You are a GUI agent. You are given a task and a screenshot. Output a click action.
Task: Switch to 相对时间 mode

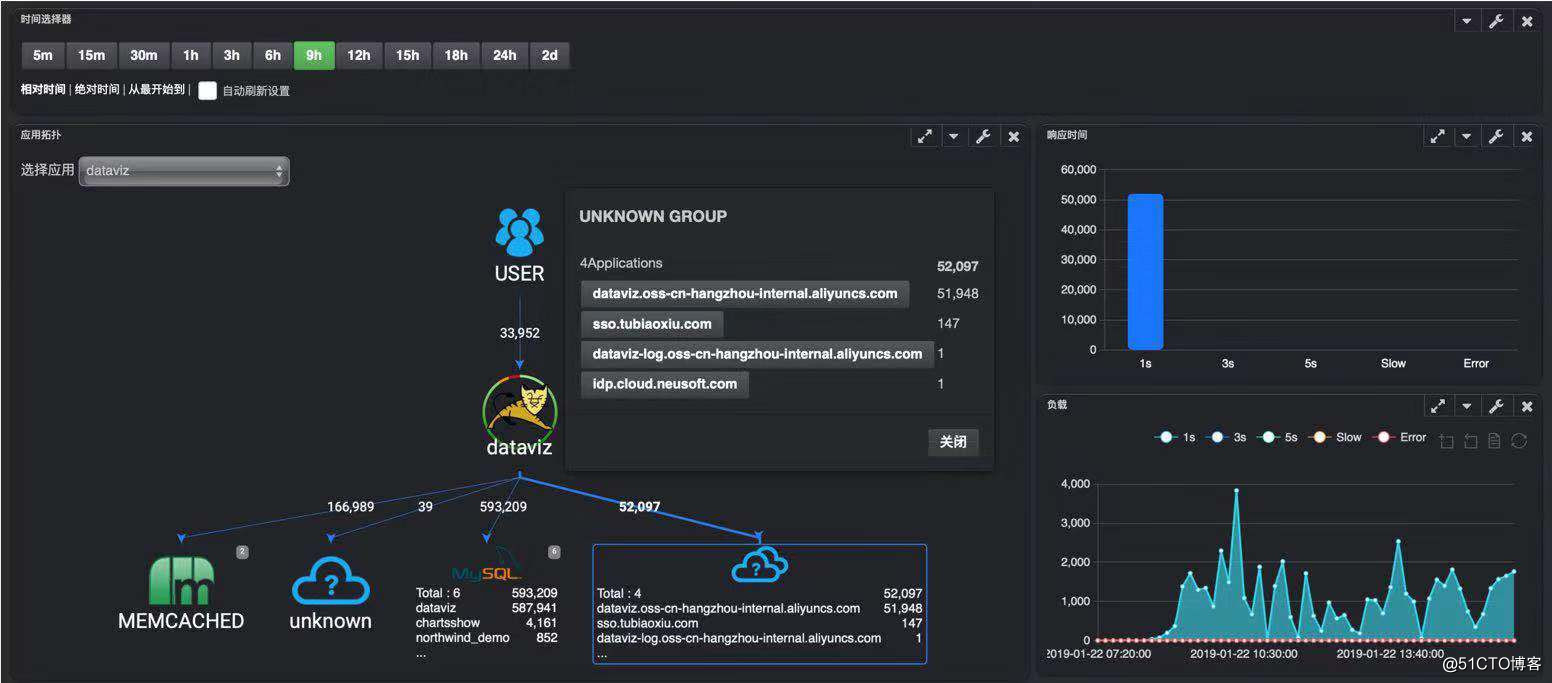[x=43, y=90]
